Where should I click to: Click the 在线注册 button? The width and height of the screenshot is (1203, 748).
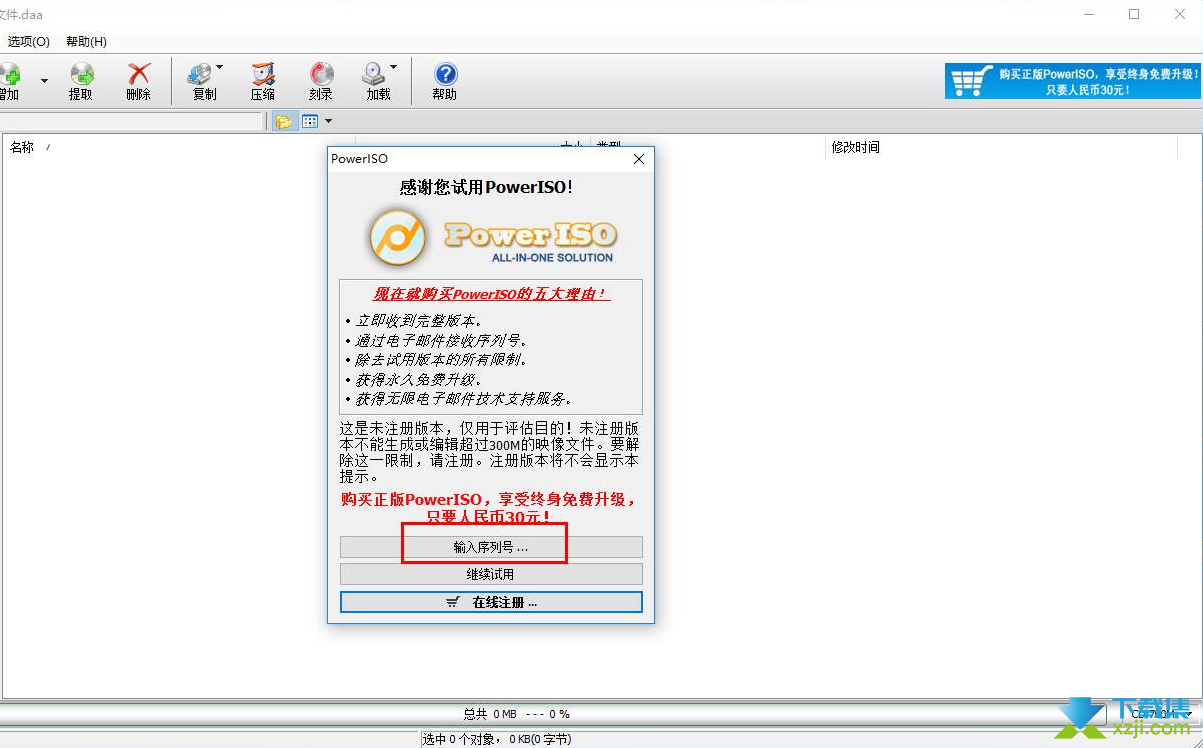491,602
